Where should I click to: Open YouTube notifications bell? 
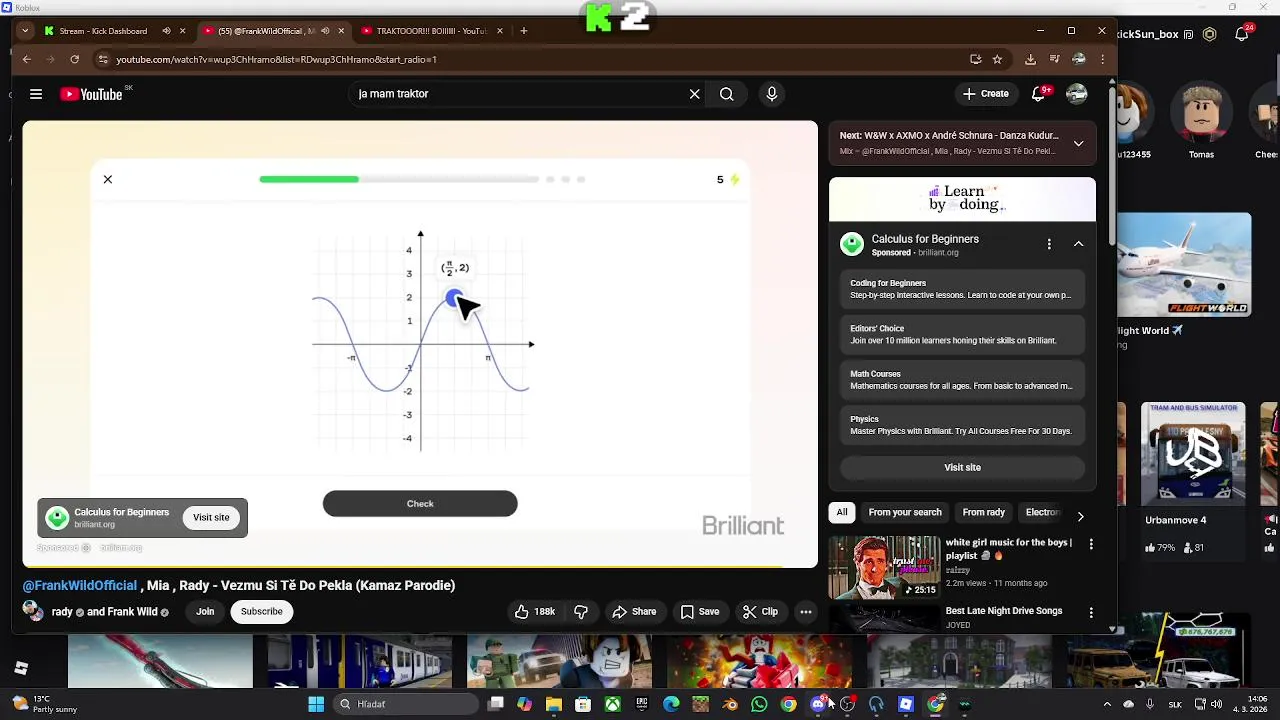(x=1039, y=94)
